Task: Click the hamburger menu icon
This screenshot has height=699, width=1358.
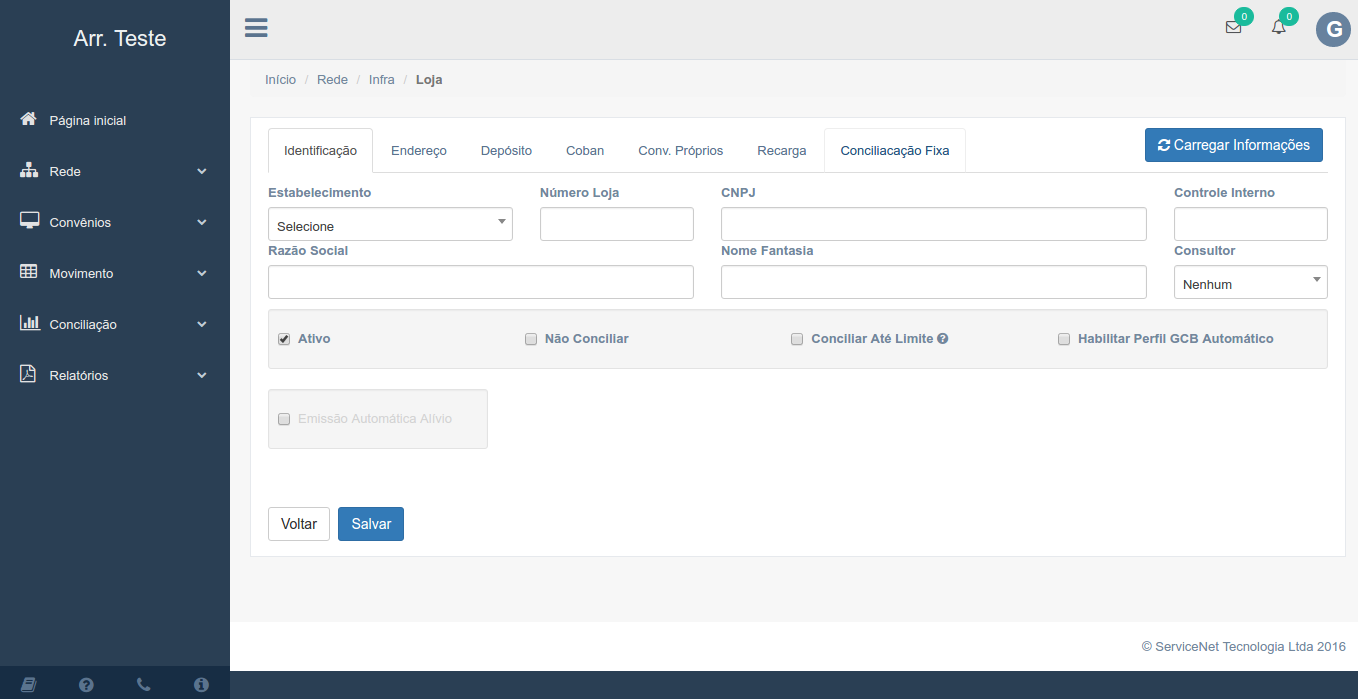Action: pos(256,28)
